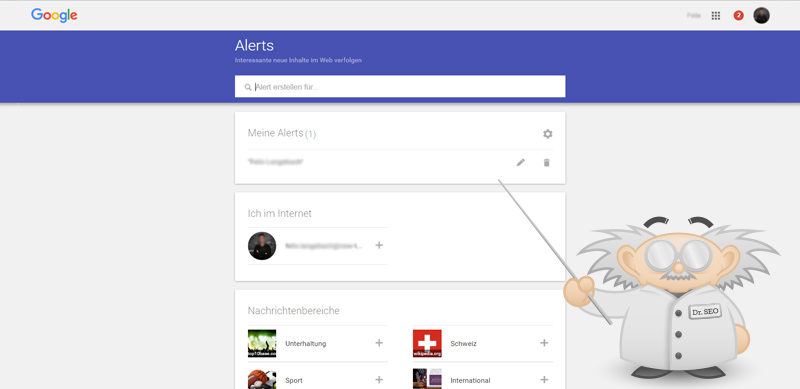The image size is (800, 389).
Task: Select the blurred alert entry under Meine Alerts
Action: coord(276,162)
